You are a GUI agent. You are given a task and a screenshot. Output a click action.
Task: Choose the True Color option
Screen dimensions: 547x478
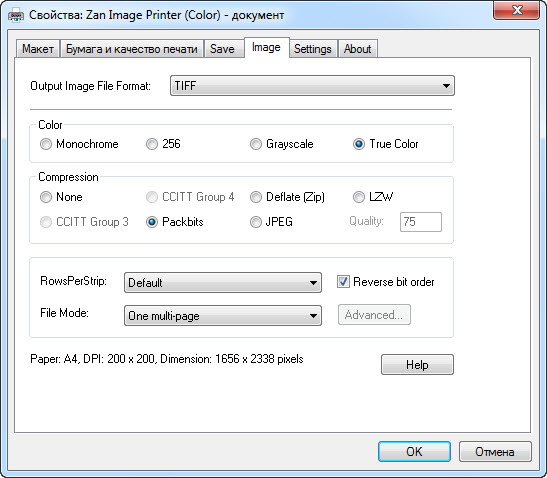385,144
